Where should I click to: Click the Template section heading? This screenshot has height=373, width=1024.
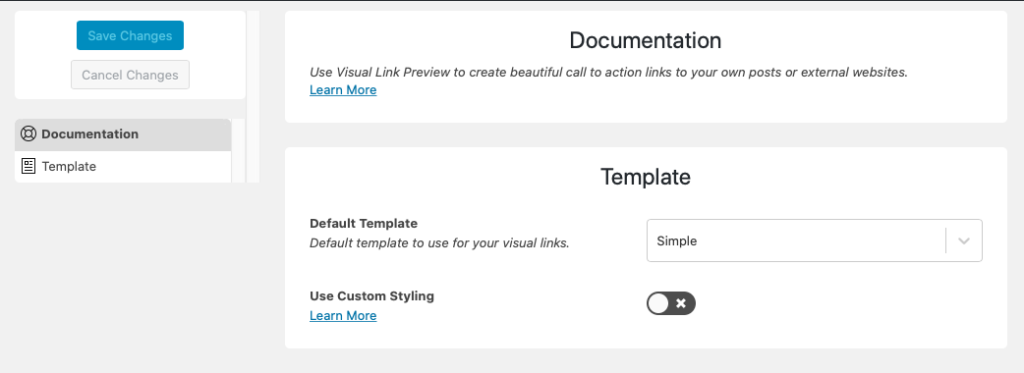[645, 177]
